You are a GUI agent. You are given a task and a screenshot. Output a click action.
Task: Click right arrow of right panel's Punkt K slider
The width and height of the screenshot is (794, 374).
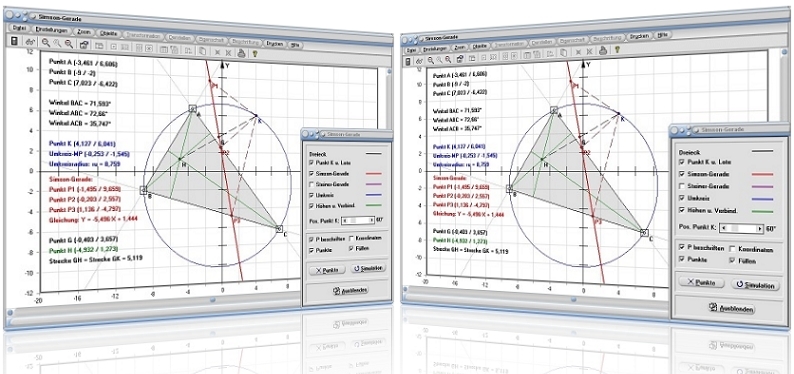click(760, 229)
